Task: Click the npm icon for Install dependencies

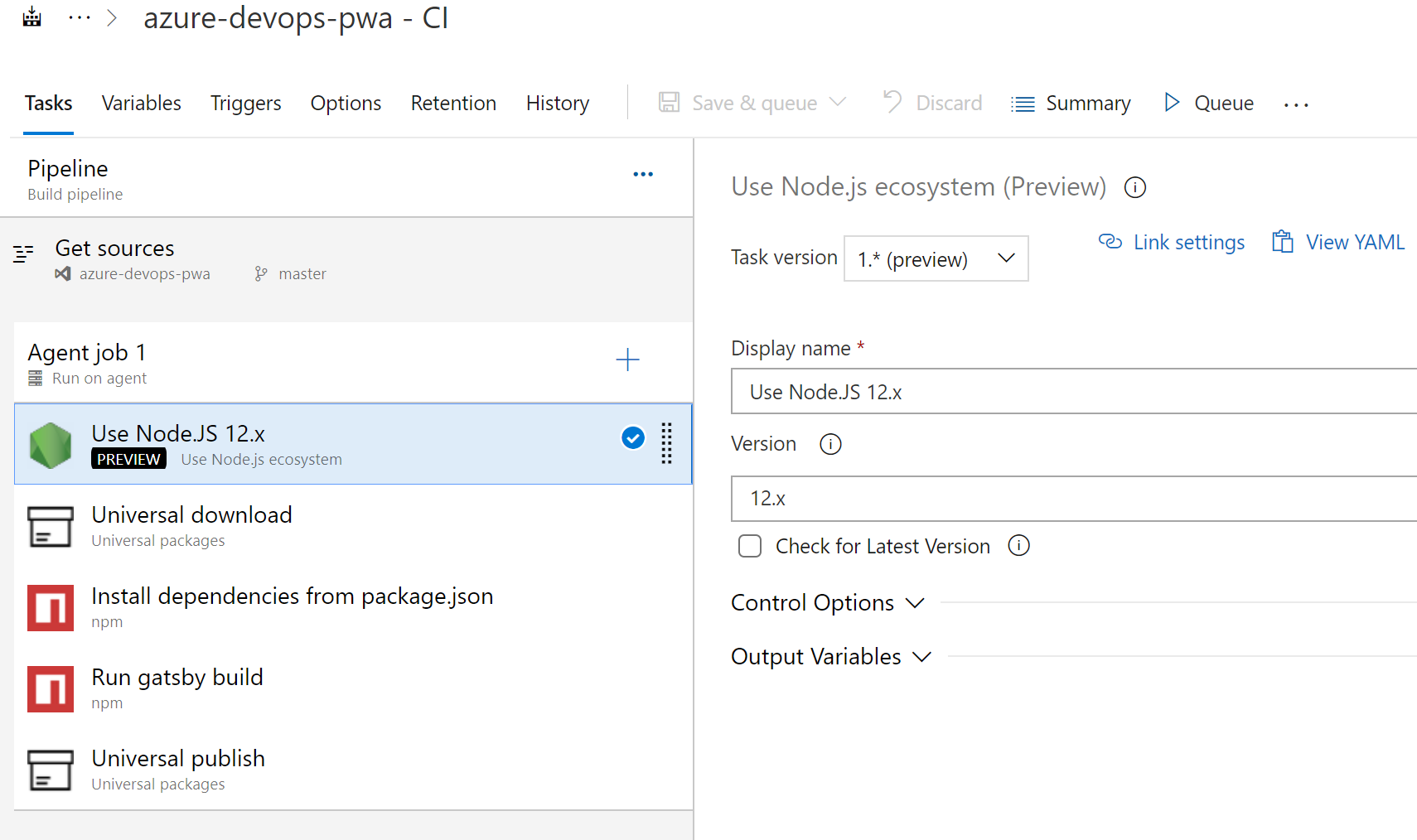Action: 51,608
